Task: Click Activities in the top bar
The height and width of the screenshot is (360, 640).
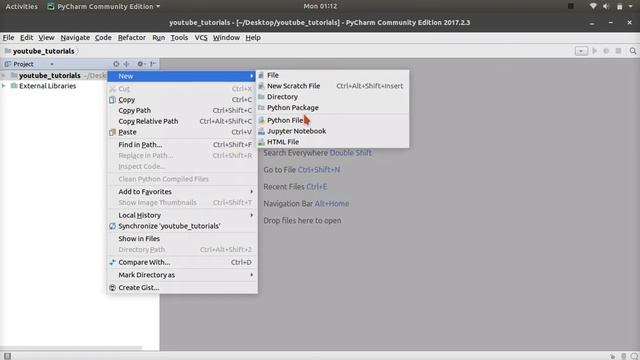Action: (x=21, y=7)
